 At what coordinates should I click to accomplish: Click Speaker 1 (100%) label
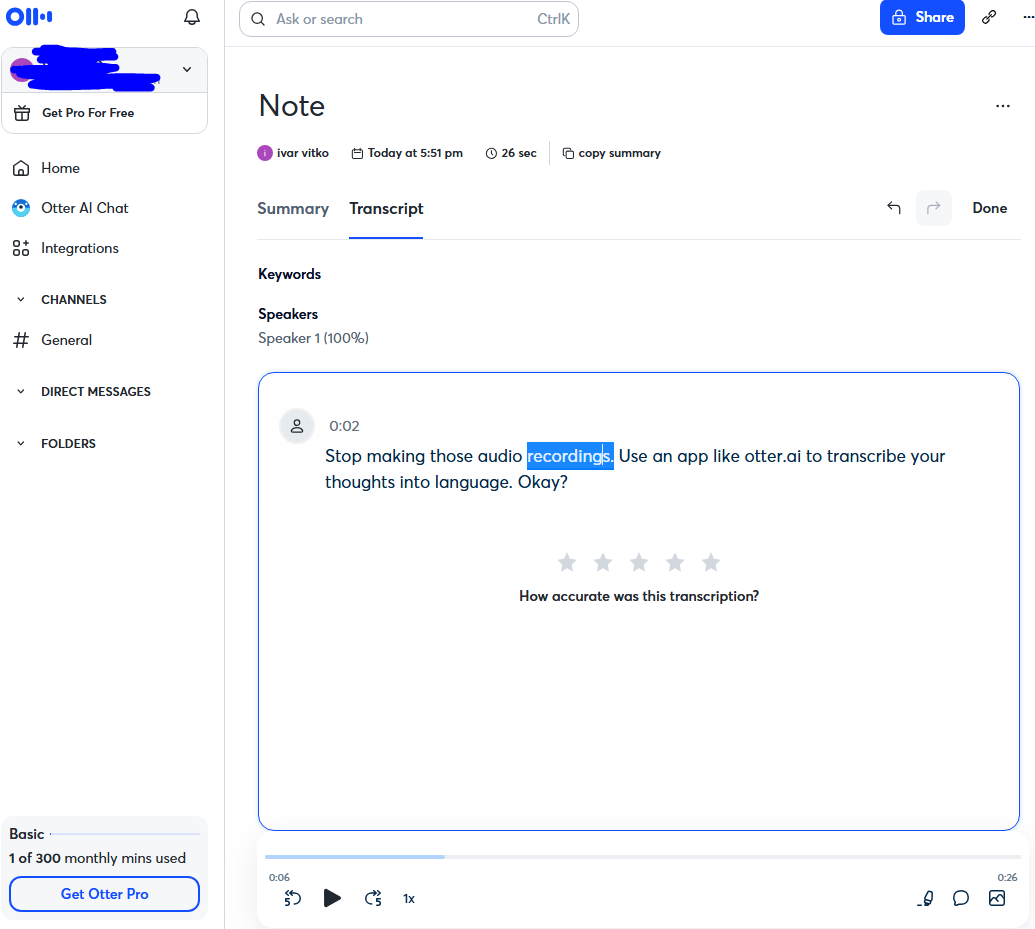(314, 338)
